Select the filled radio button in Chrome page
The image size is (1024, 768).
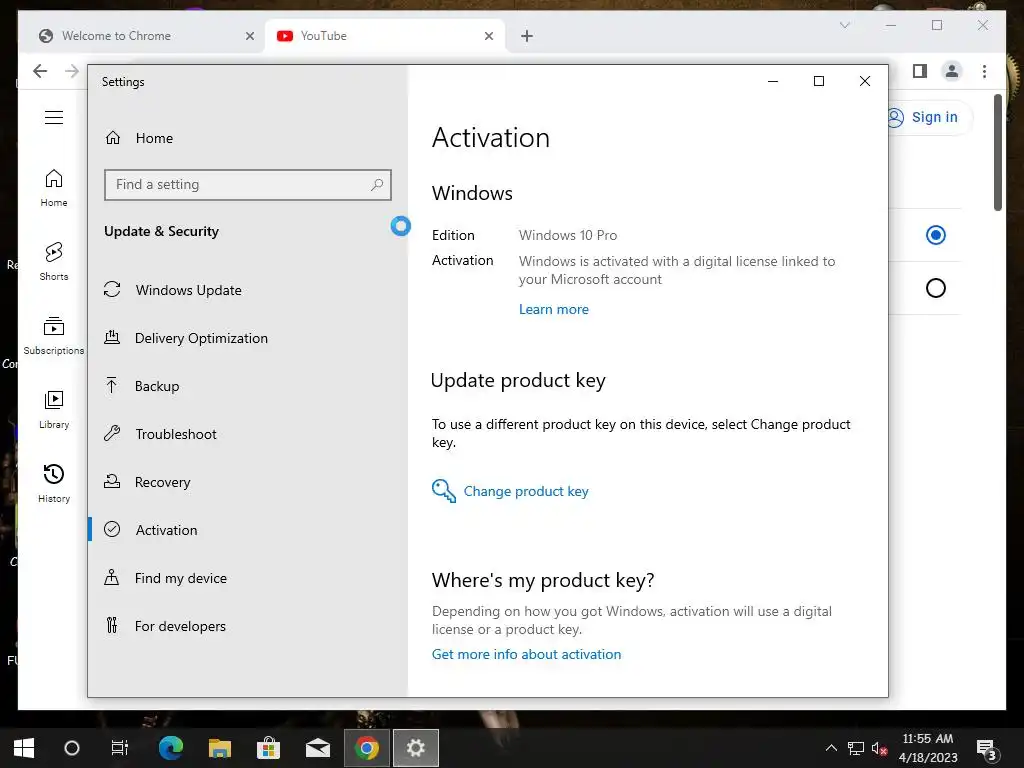click(x=936, y=235)
